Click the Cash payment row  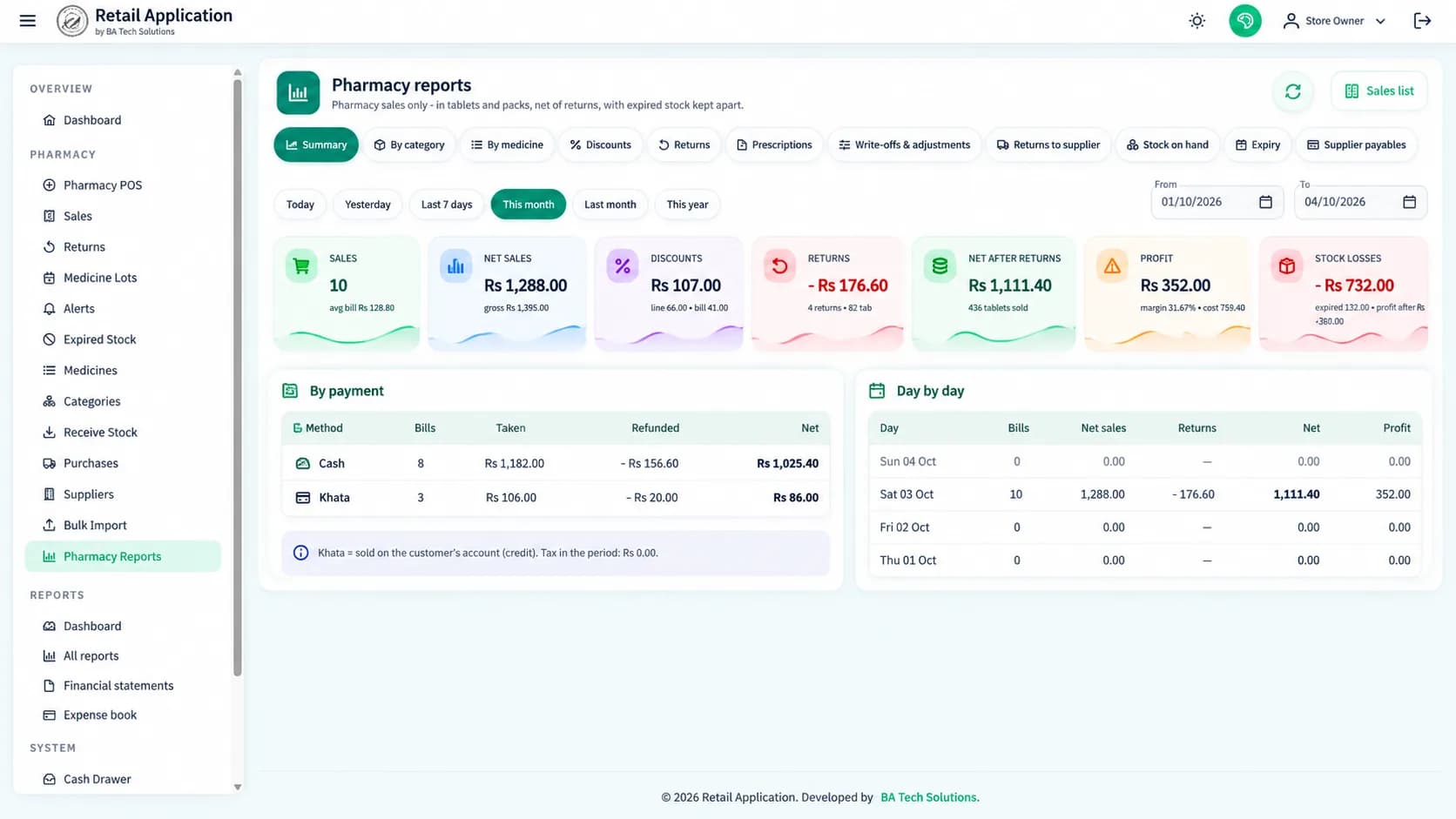point(556,464)
